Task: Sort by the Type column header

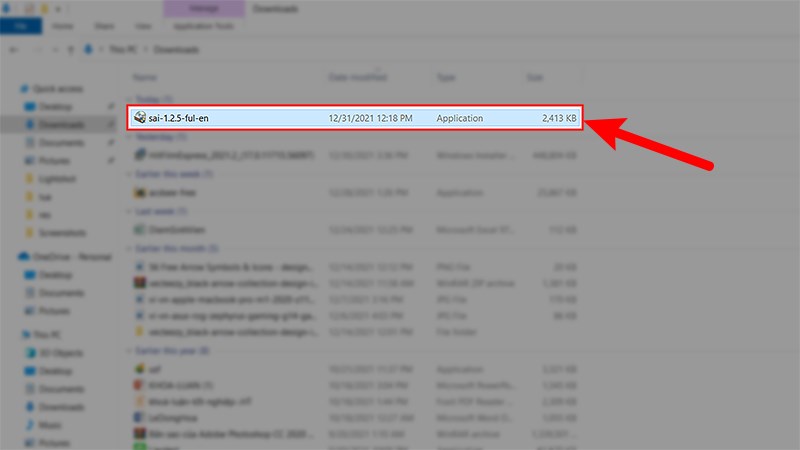Action: click(x=445, y=78)
